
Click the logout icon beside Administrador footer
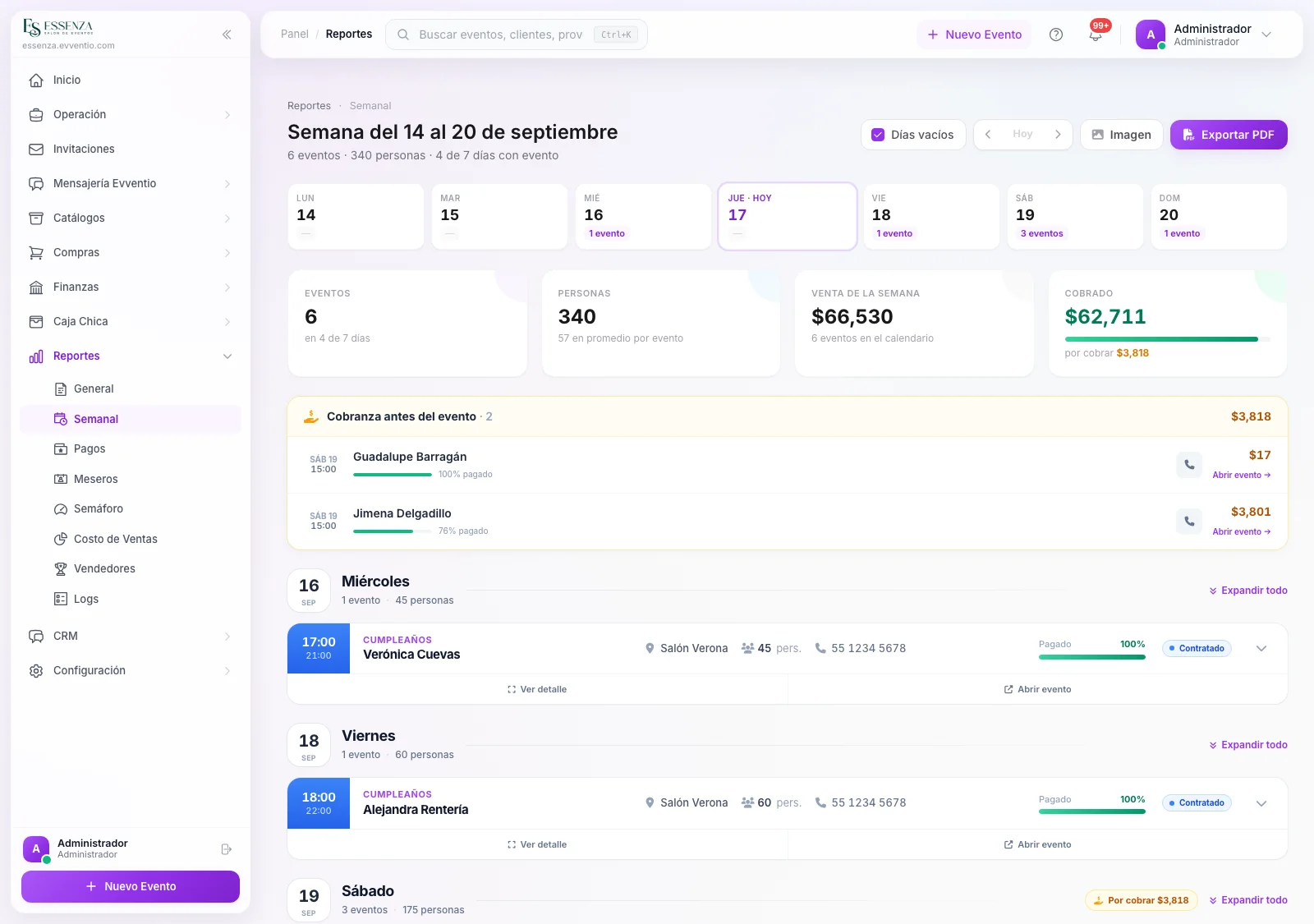(227, 849)
